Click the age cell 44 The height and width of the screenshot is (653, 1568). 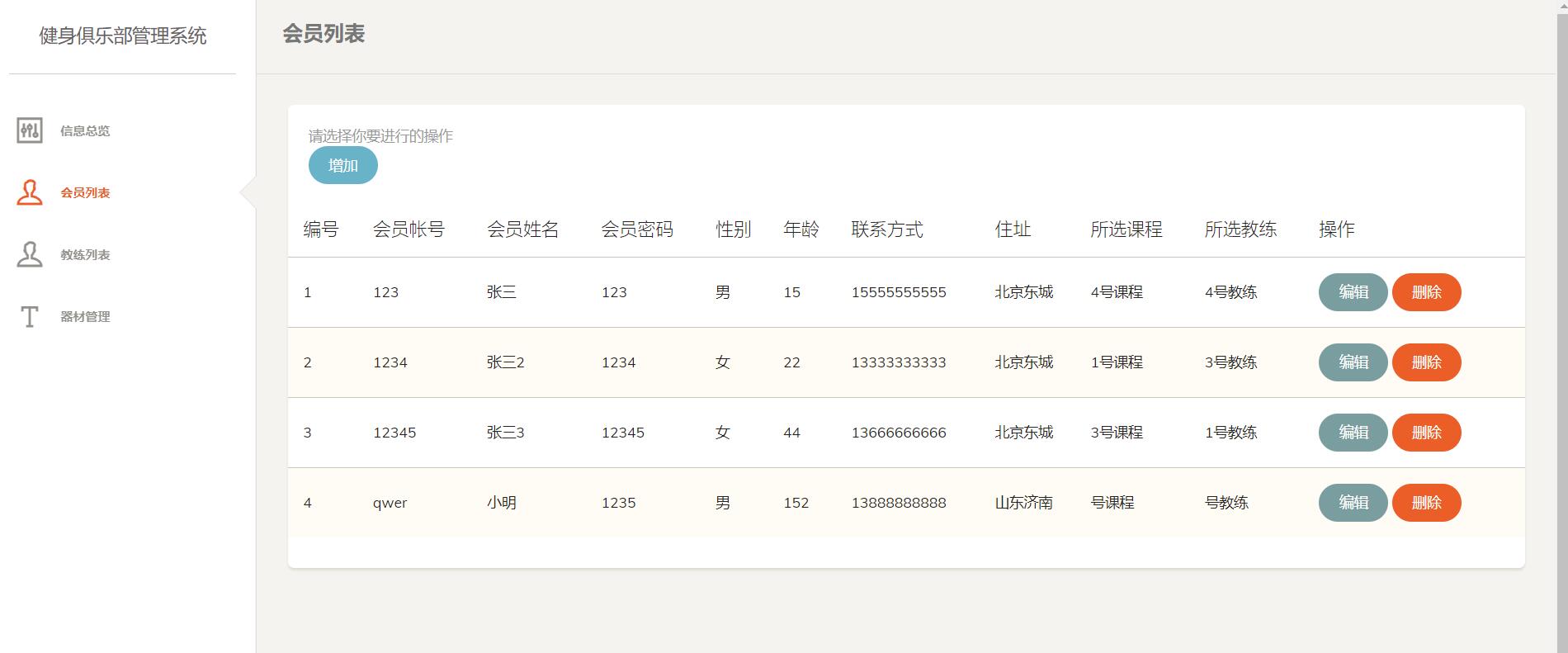point(792,433)
